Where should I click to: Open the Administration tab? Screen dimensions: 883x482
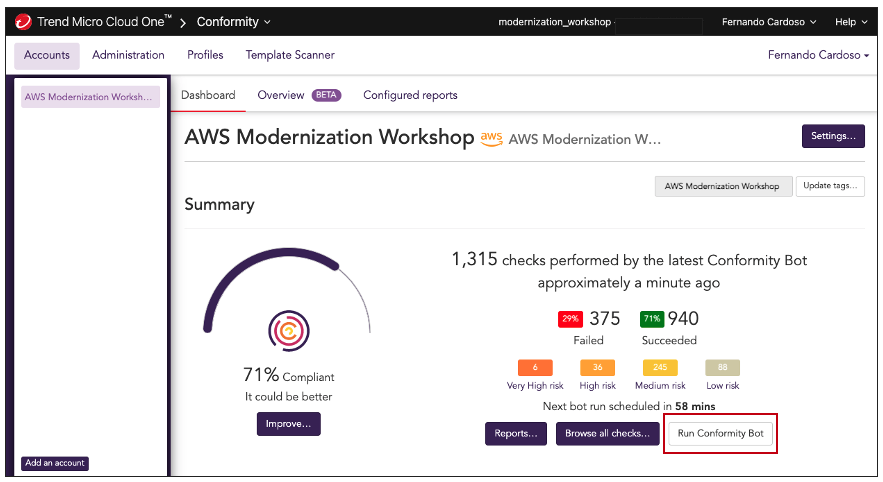coord(128,55)
